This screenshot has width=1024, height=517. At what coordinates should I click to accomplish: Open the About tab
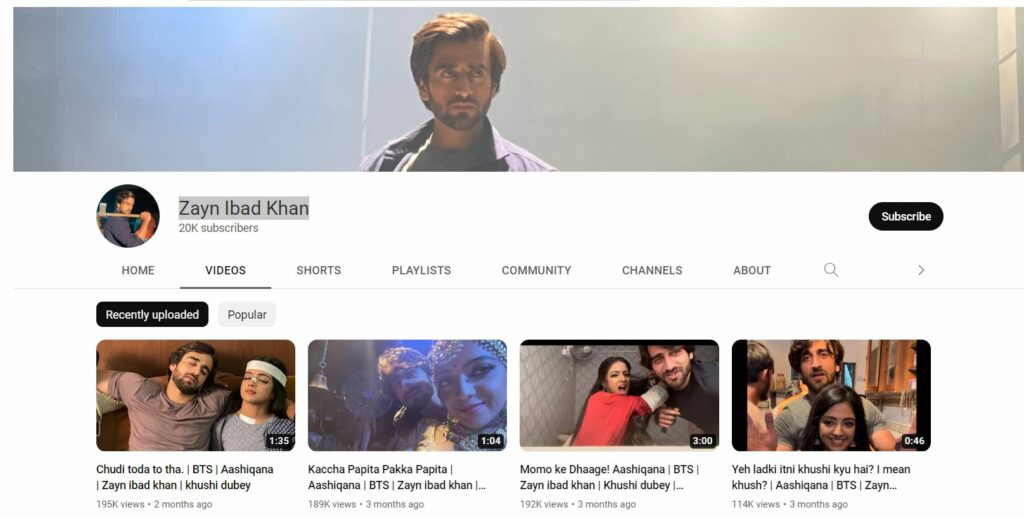pyautogui.click(x=752, y=270)
